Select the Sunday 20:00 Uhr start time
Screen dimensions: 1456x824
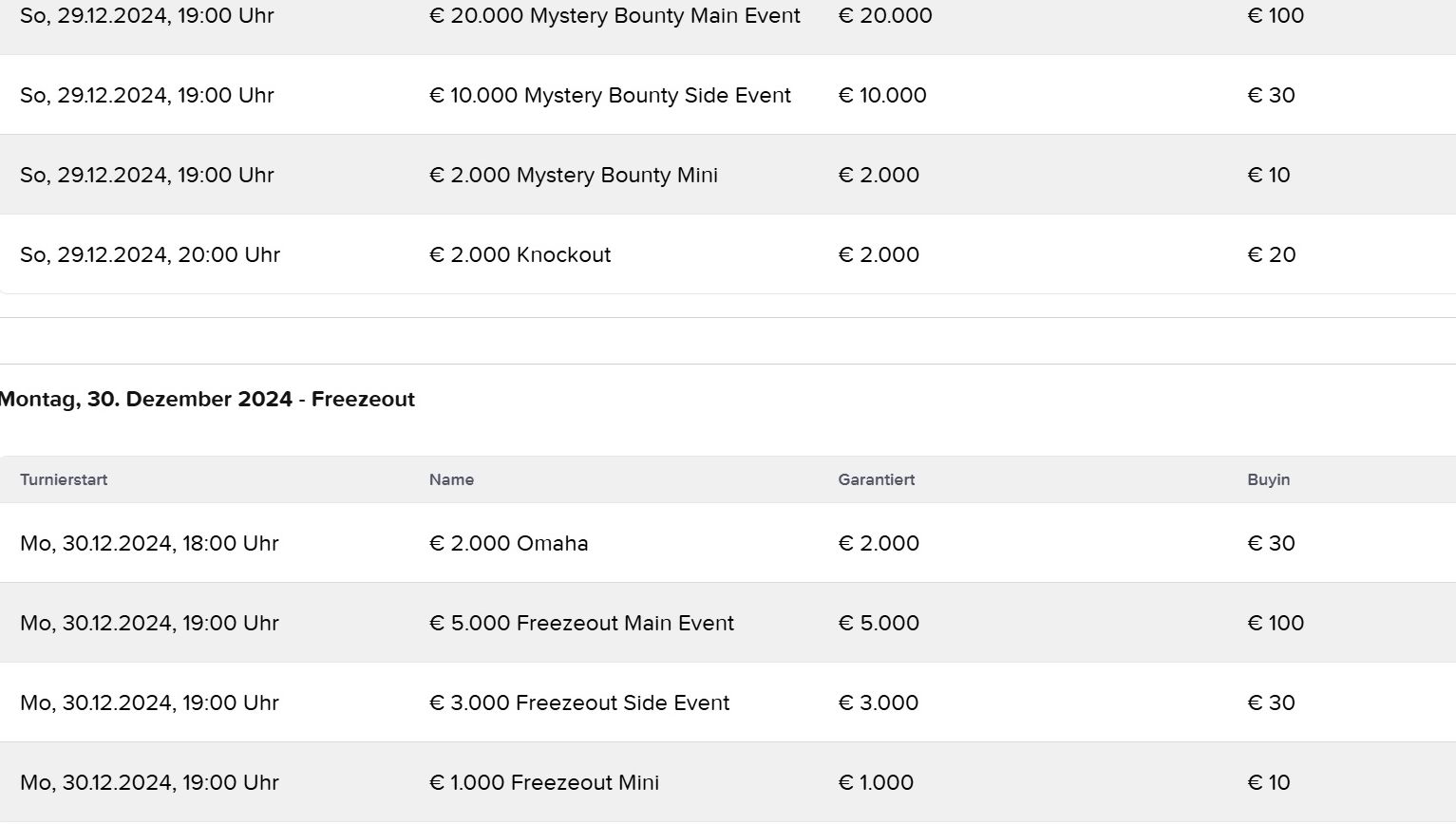tap(150, 255)
